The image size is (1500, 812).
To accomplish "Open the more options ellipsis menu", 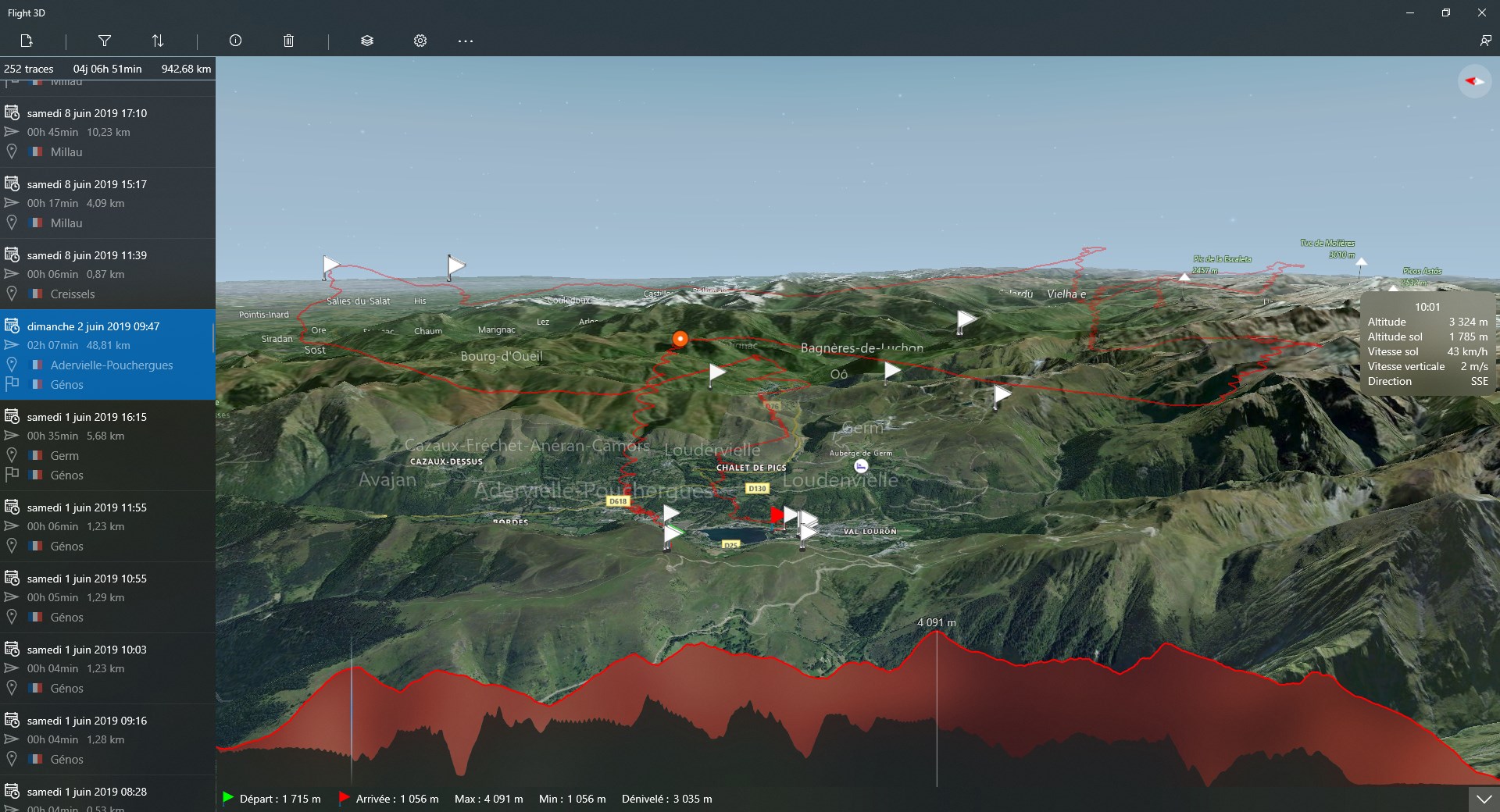I will click(x=466, y=41).
